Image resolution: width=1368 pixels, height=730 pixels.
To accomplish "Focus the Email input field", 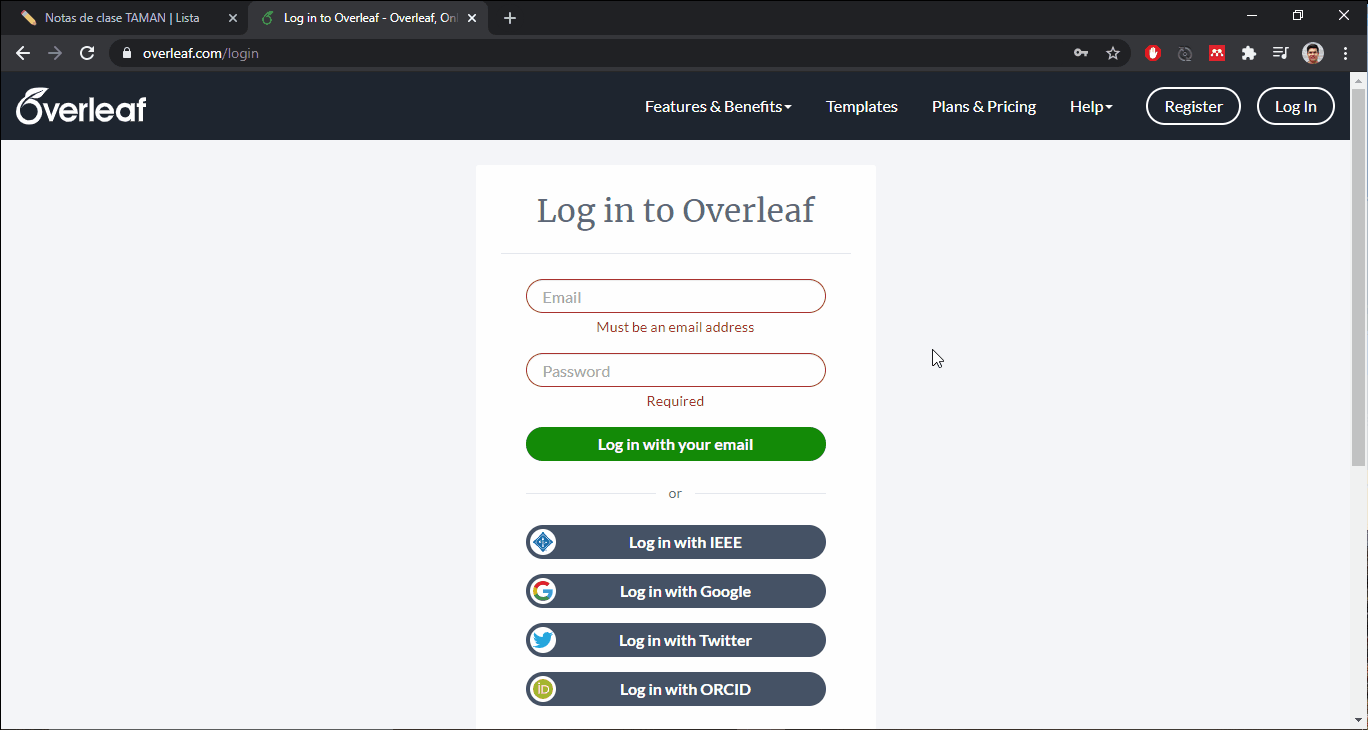I will point(675,297).
